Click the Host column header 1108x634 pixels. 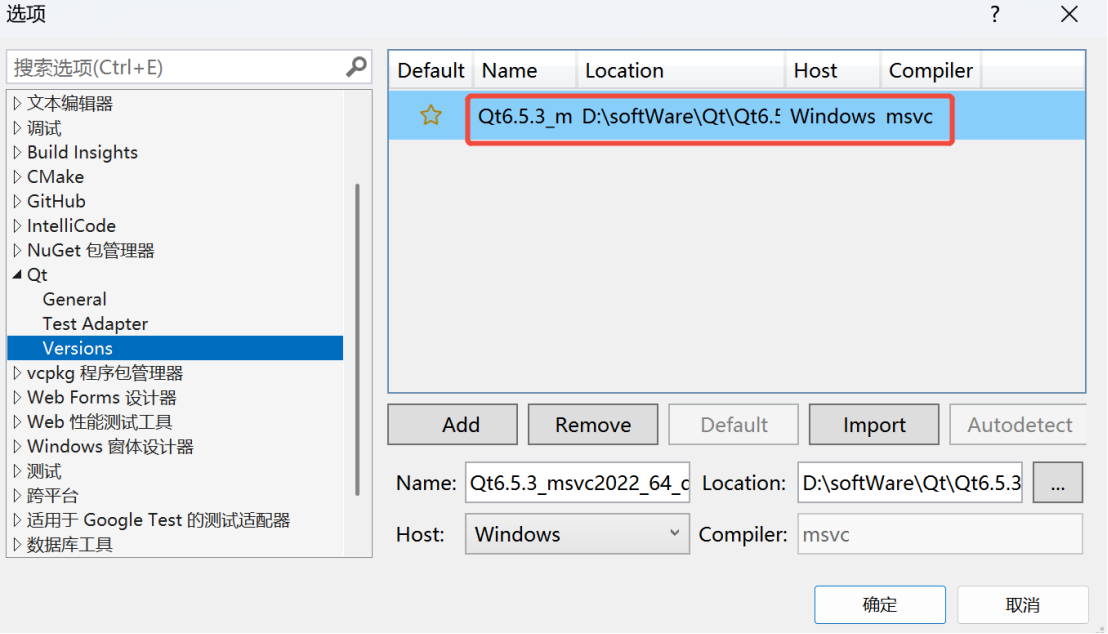click(814, 70)
